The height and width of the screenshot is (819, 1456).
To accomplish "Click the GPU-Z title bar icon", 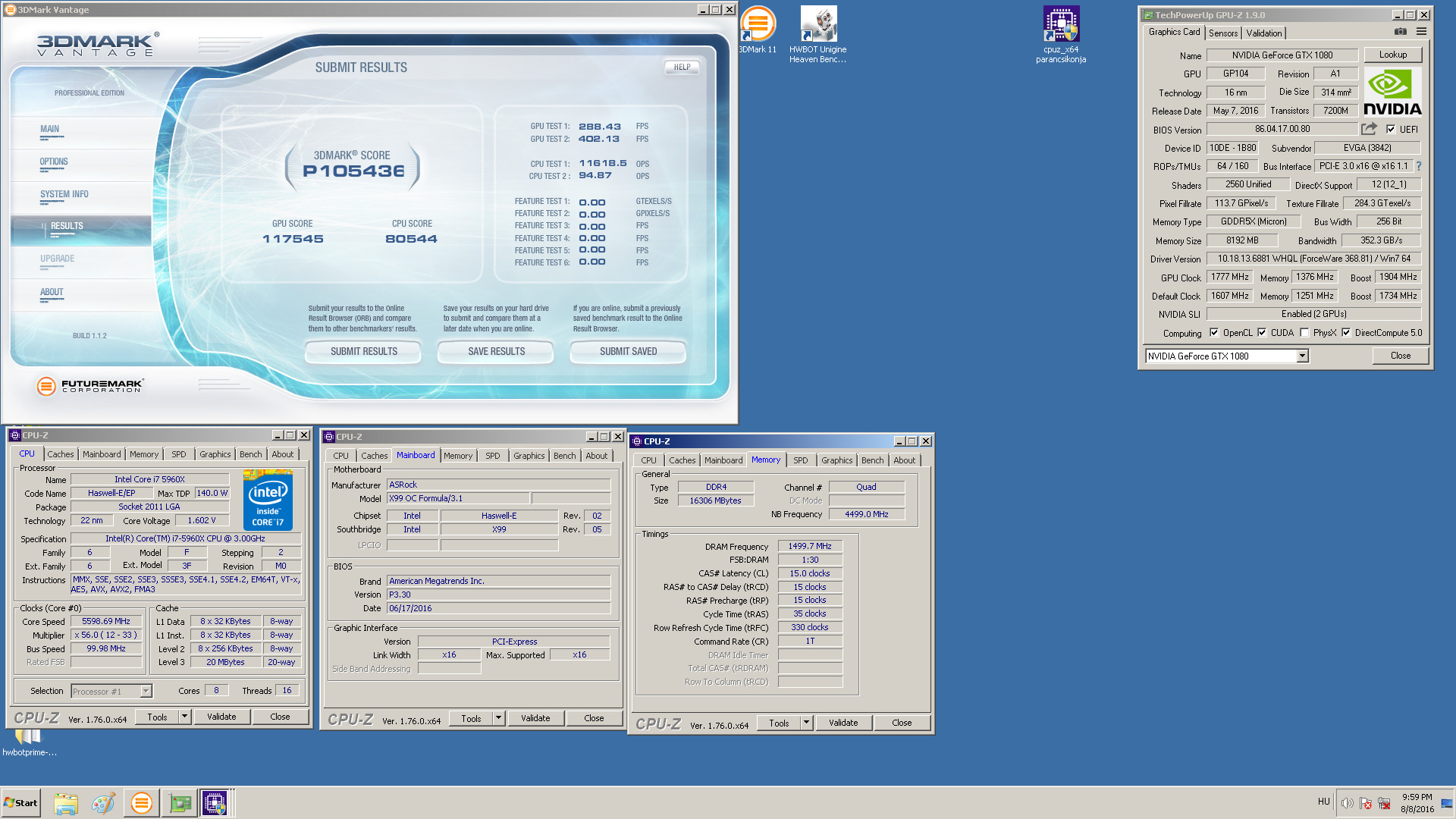I will [x=1148, y=15].
